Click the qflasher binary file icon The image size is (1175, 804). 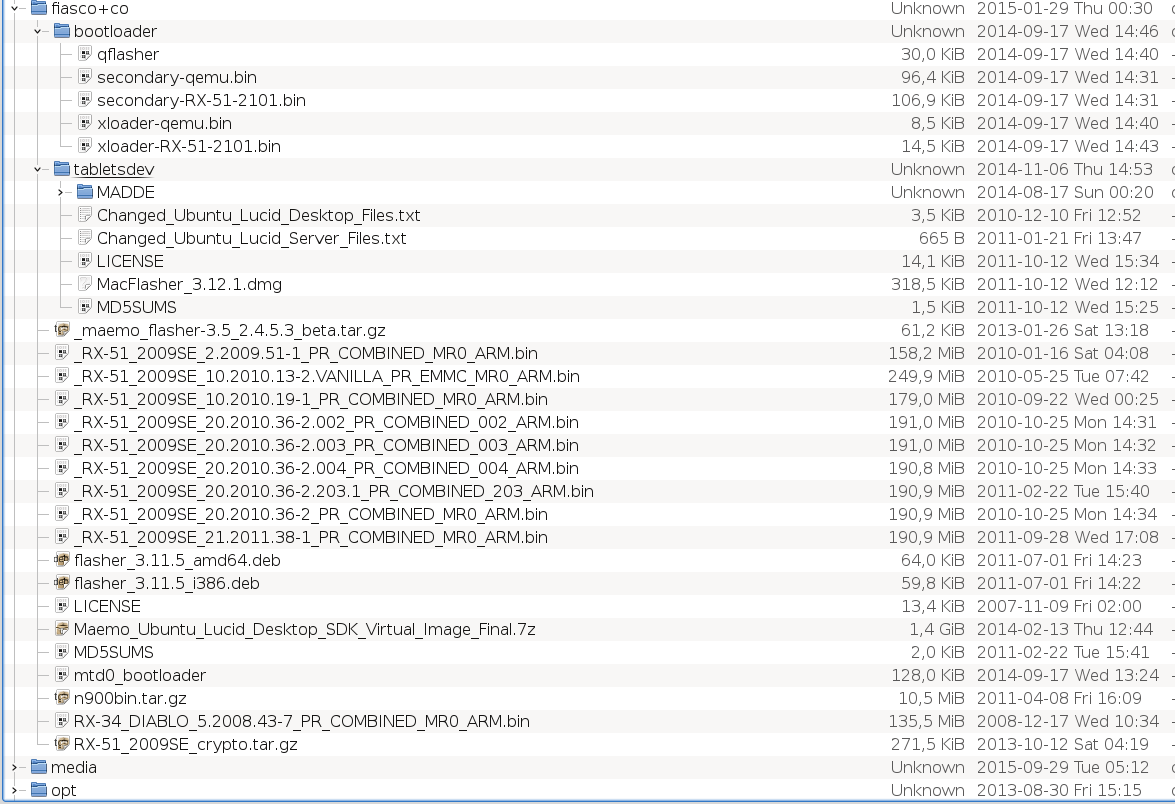pyautogui.click(x=85, y=54)
